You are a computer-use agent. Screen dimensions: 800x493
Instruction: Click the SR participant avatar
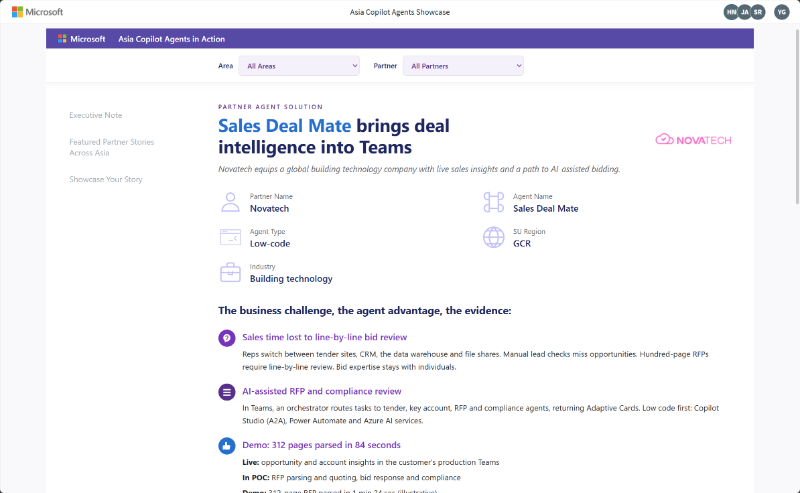(758, 12)
